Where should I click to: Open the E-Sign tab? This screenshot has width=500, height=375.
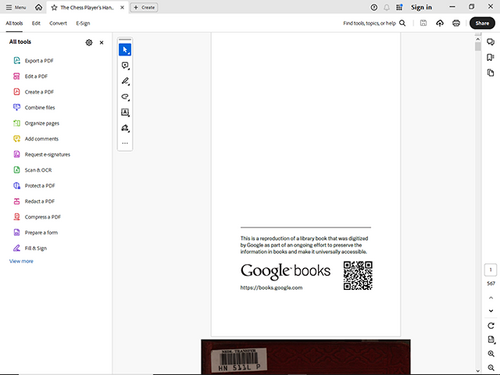click(83, 23)
